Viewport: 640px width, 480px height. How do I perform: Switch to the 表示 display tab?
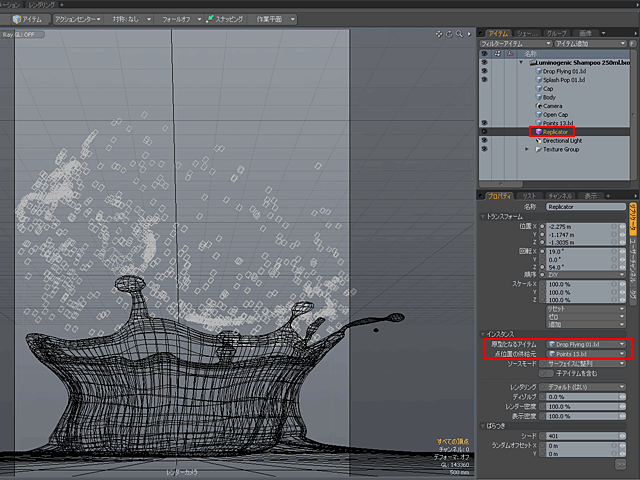590,196
